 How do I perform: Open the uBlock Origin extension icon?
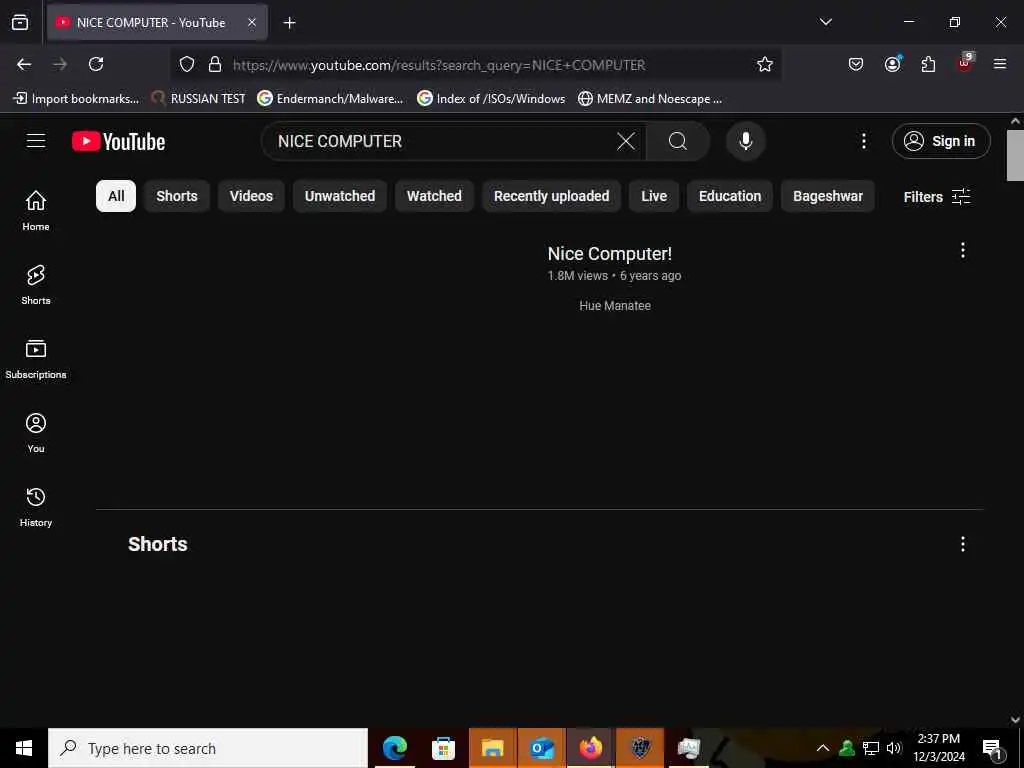(x=965, y=63)
